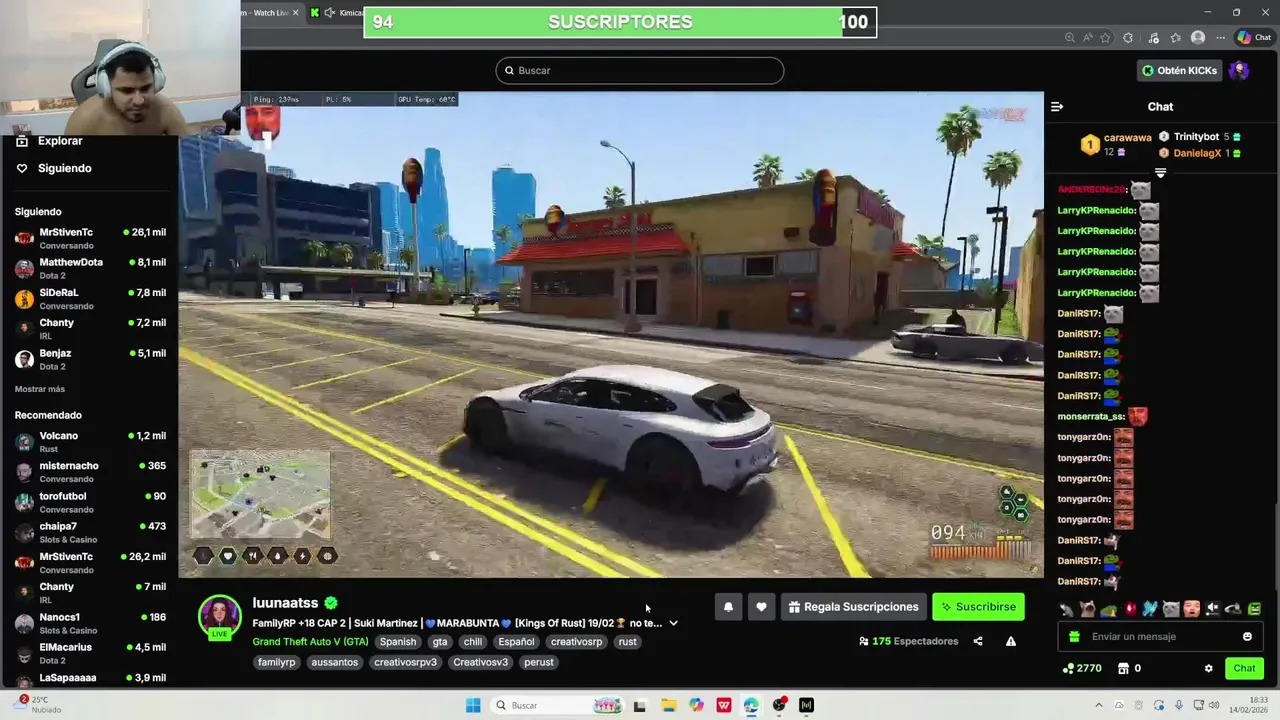The width and height of the screenshot is (1280, 720).
Task: Click the Obtén KICKs button
Action: 1180,70
